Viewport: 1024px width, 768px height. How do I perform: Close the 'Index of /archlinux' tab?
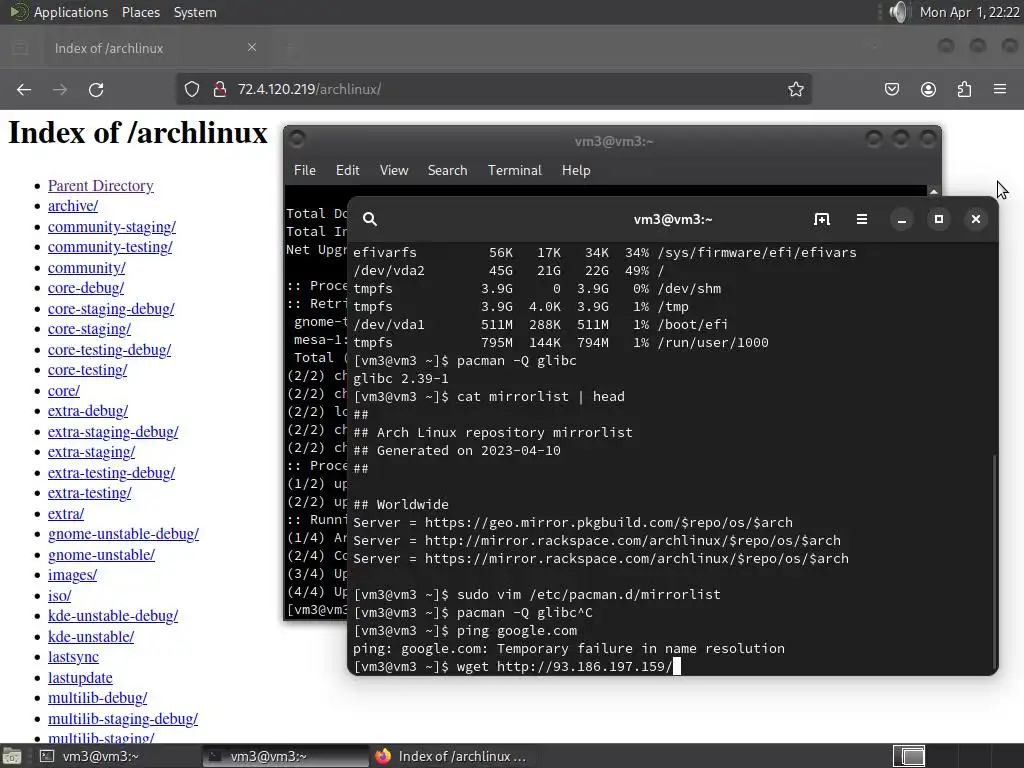click(x=251, y=47)
